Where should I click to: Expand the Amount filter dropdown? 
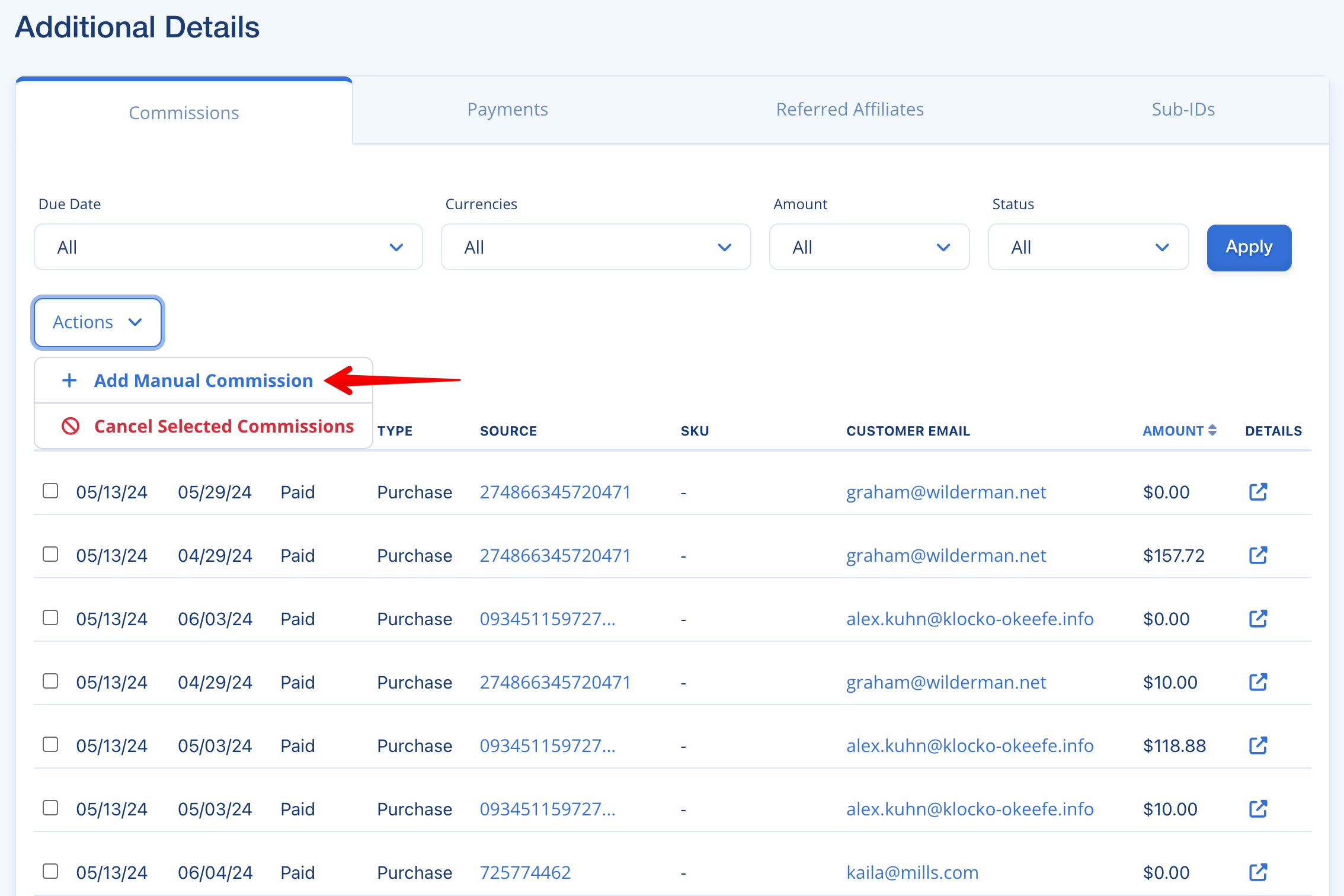(x=869, y=247)
